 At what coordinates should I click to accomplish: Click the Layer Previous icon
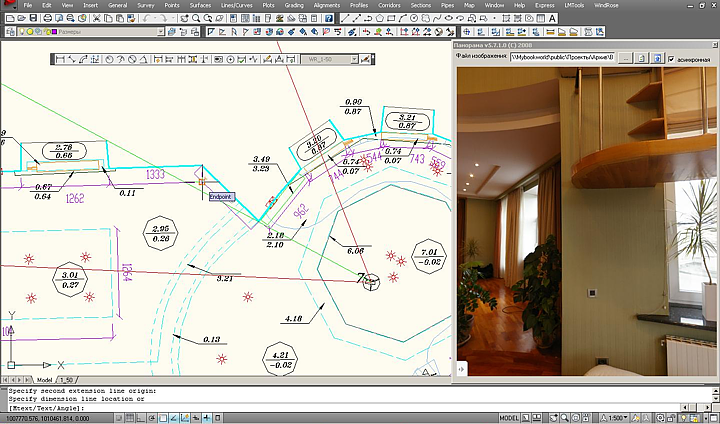(183, 32)
